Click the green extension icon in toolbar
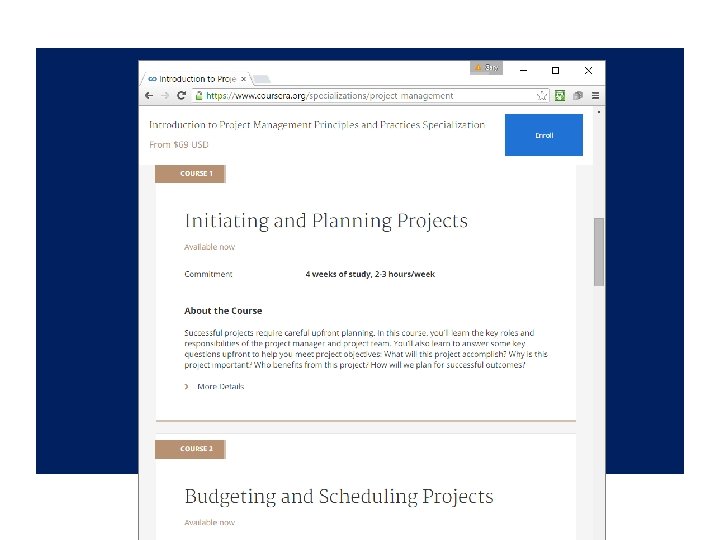 coord(560,96)
